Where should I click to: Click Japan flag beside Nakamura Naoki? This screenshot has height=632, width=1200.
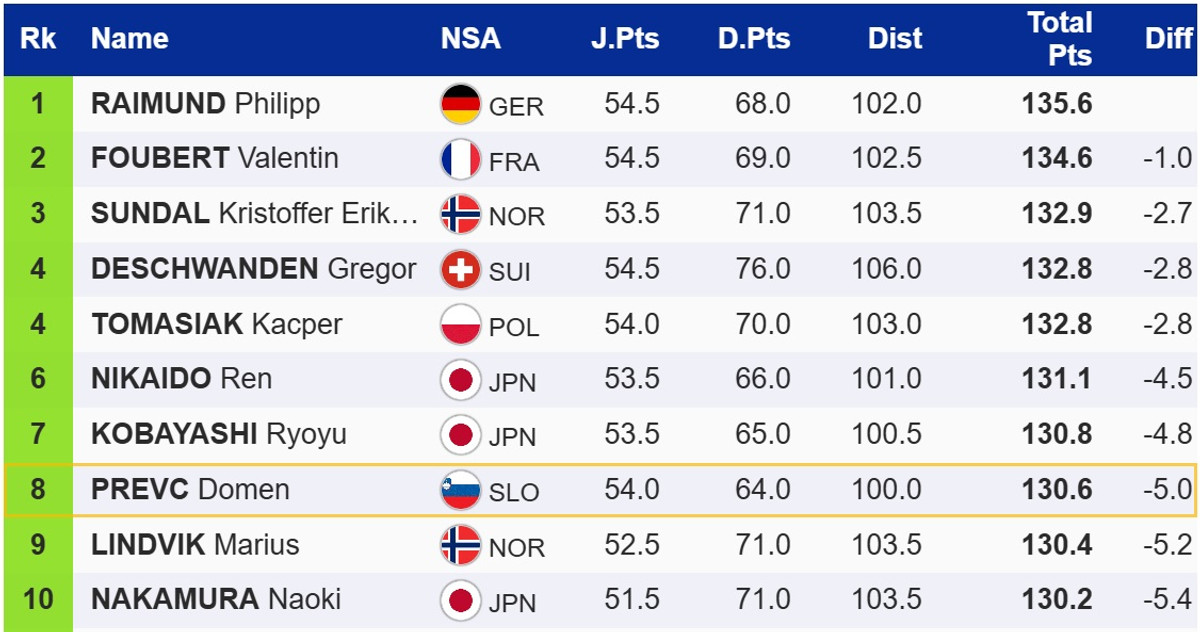click(460, 600)
